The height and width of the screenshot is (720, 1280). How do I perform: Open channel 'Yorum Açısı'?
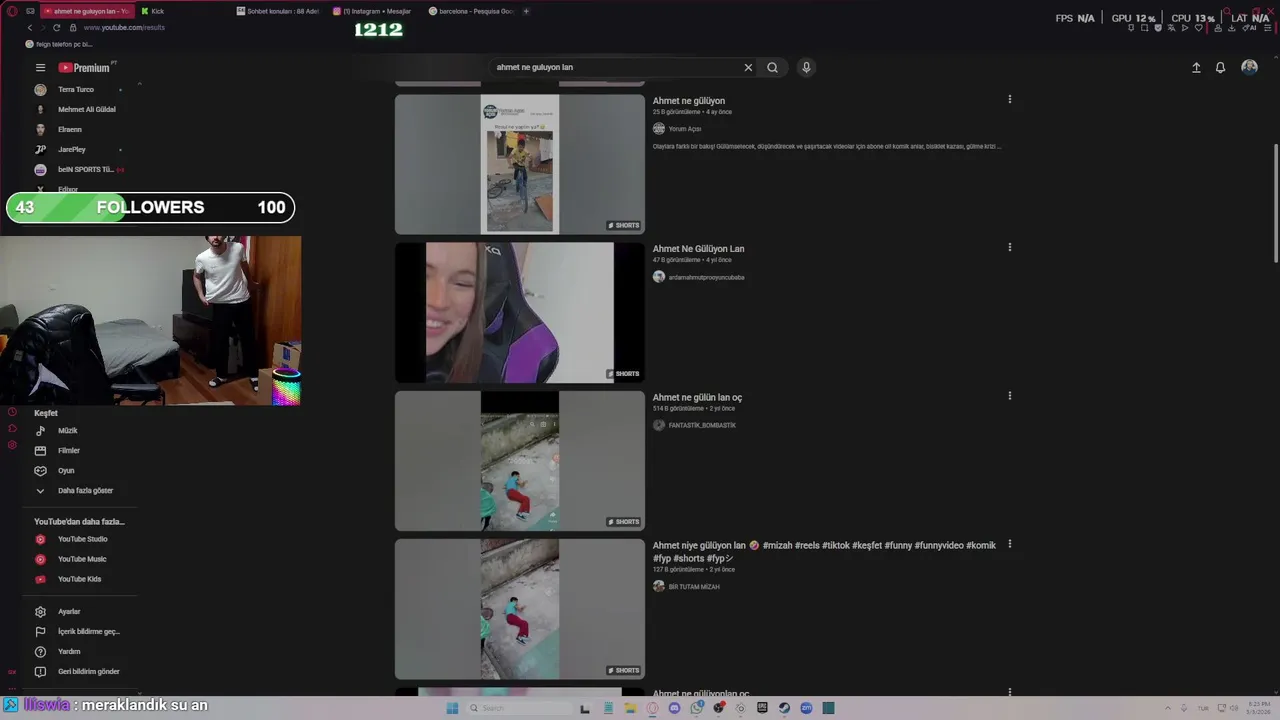tap(685, 129)
